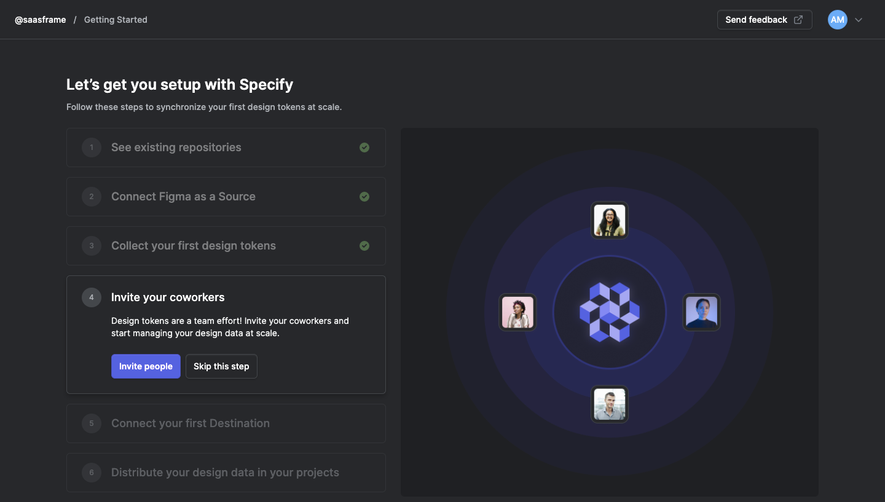Expand Distribute your design data step
885x502 pixels.
[226, 472]
